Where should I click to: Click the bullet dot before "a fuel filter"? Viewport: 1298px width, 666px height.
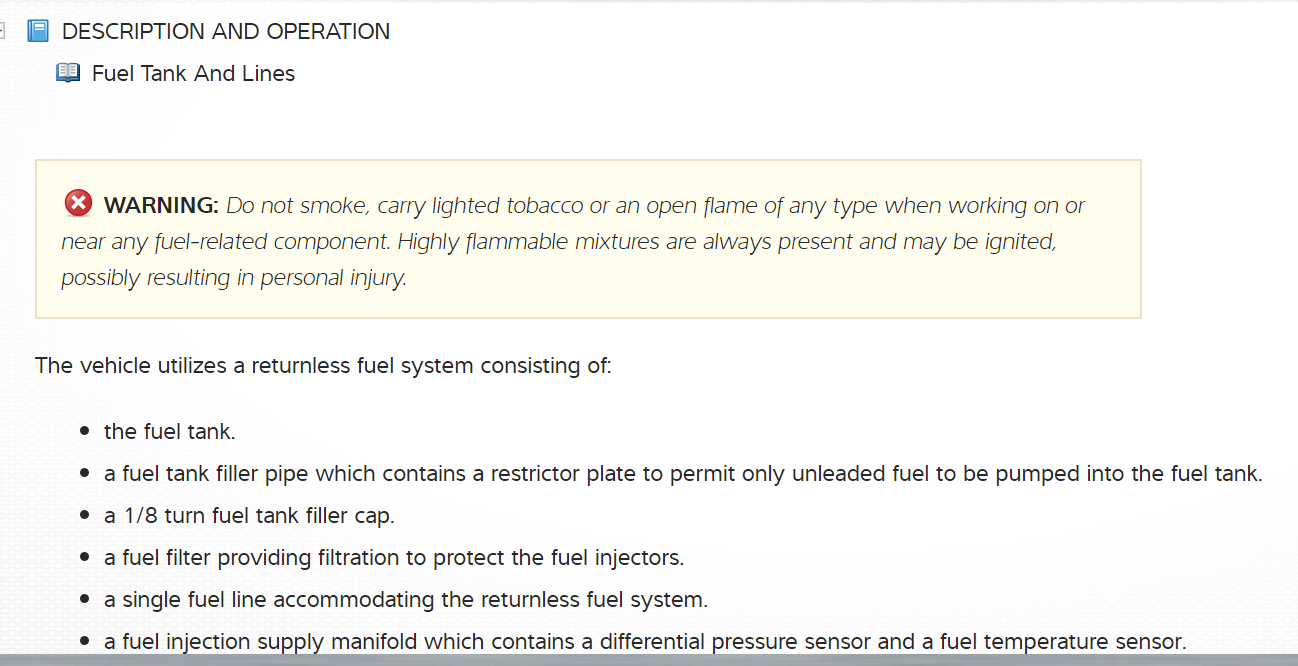(x=85, y=558)
